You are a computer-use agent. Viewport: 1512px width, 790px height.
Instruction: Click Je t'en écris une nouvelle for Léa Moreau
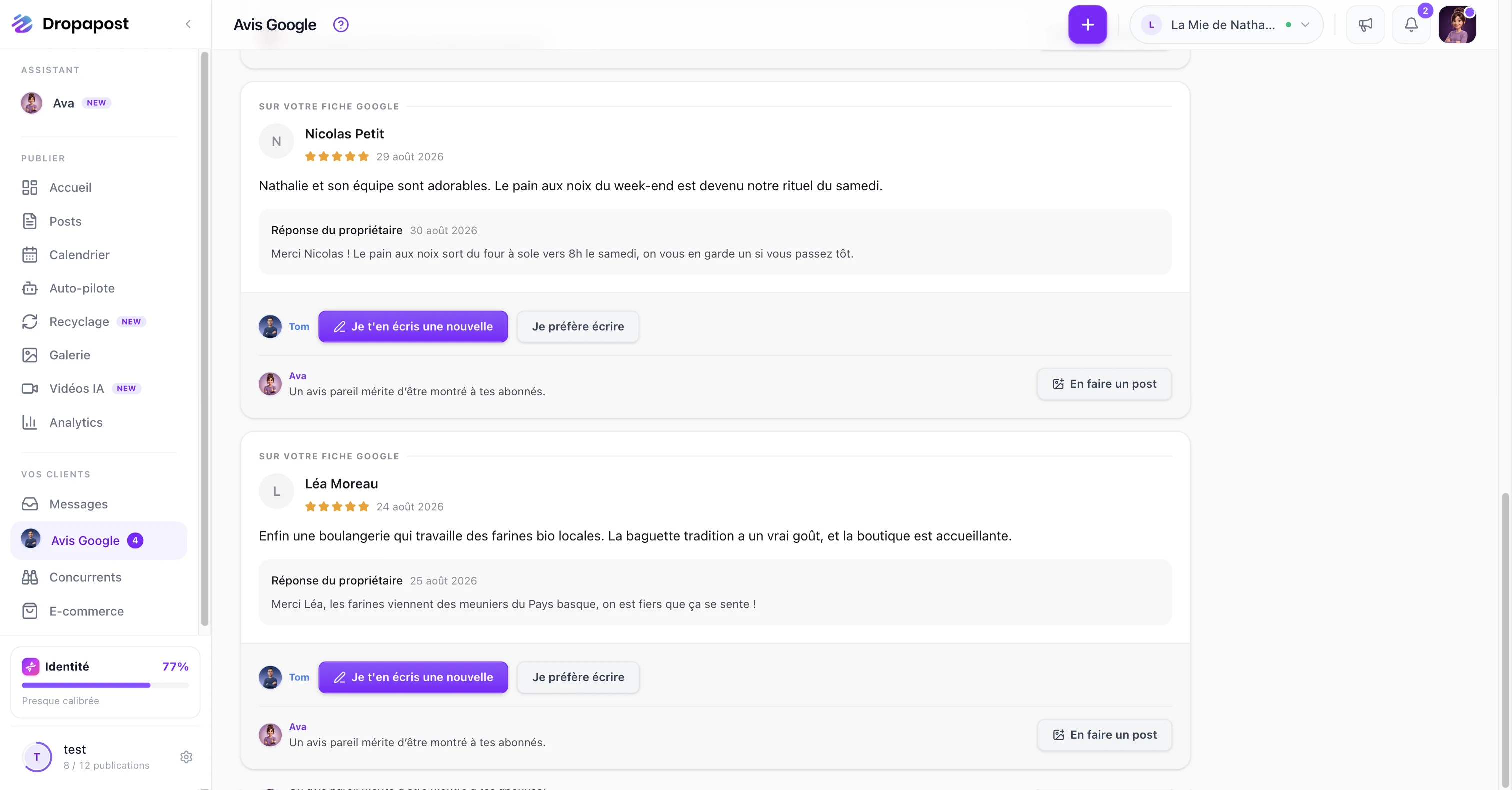coord(413,677)
